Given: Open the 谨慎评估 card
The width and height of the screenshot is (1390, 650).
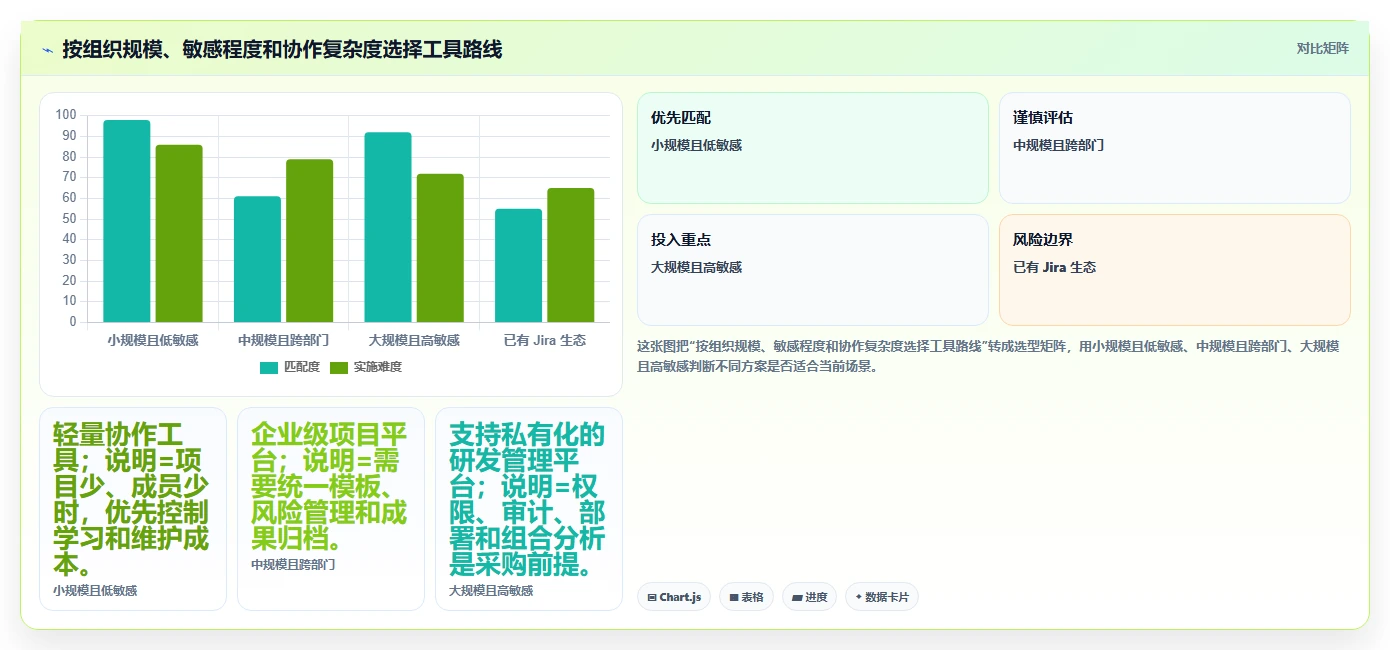Looking at the screenshot, I should (x=1174, y=148).
